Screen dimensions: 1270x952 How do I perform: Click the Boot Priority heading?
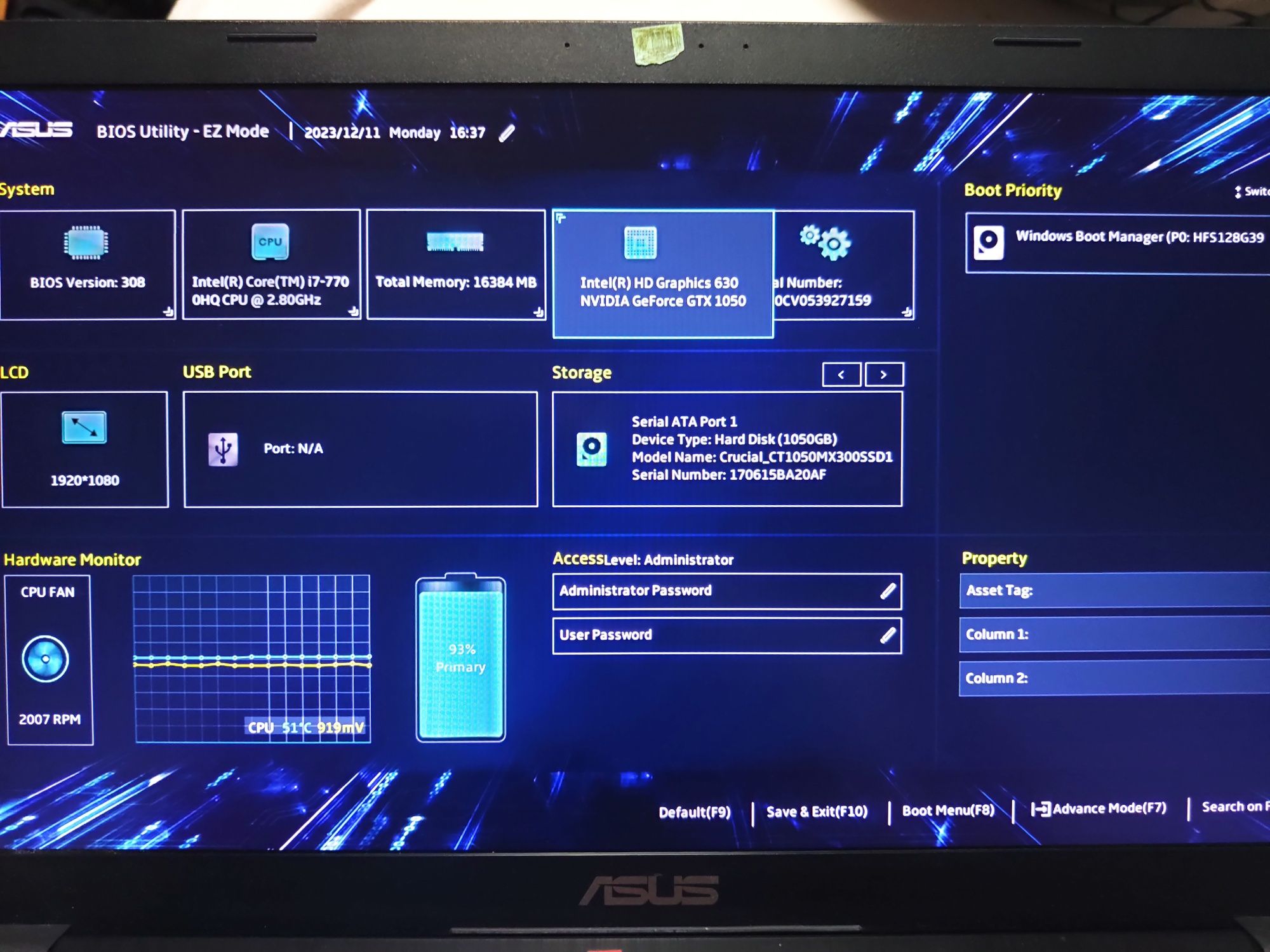(1013, 190)
